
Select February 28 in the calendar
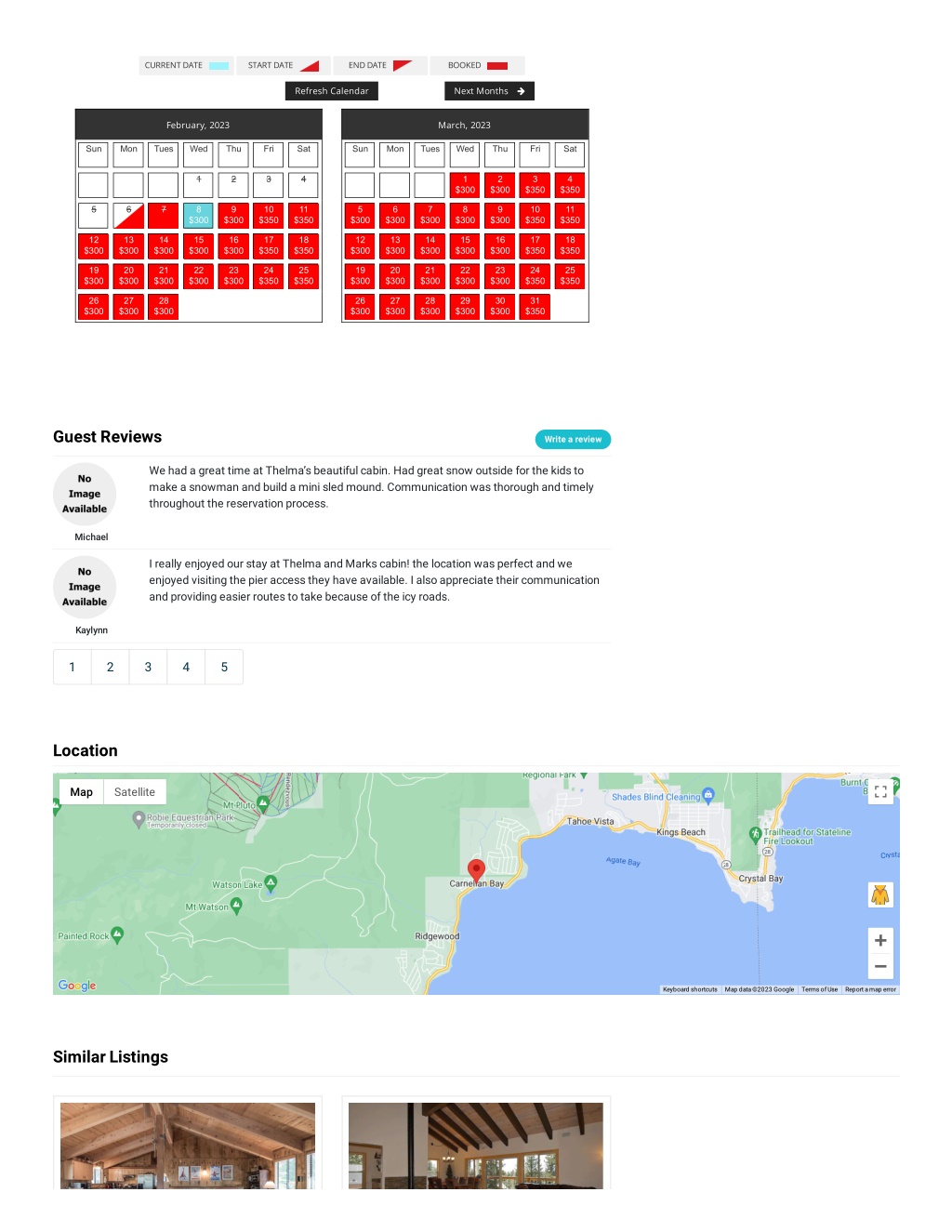(x=164, y=307)
